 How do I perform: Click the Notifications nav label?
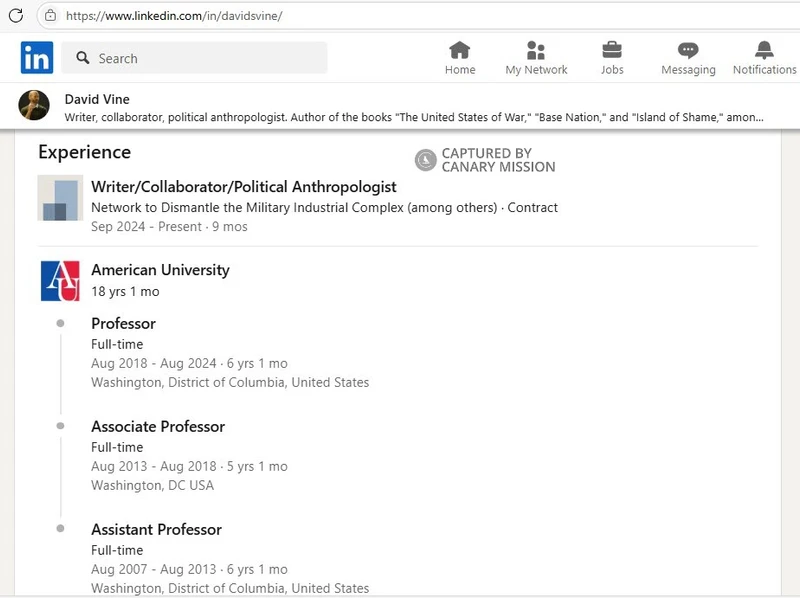764,70
